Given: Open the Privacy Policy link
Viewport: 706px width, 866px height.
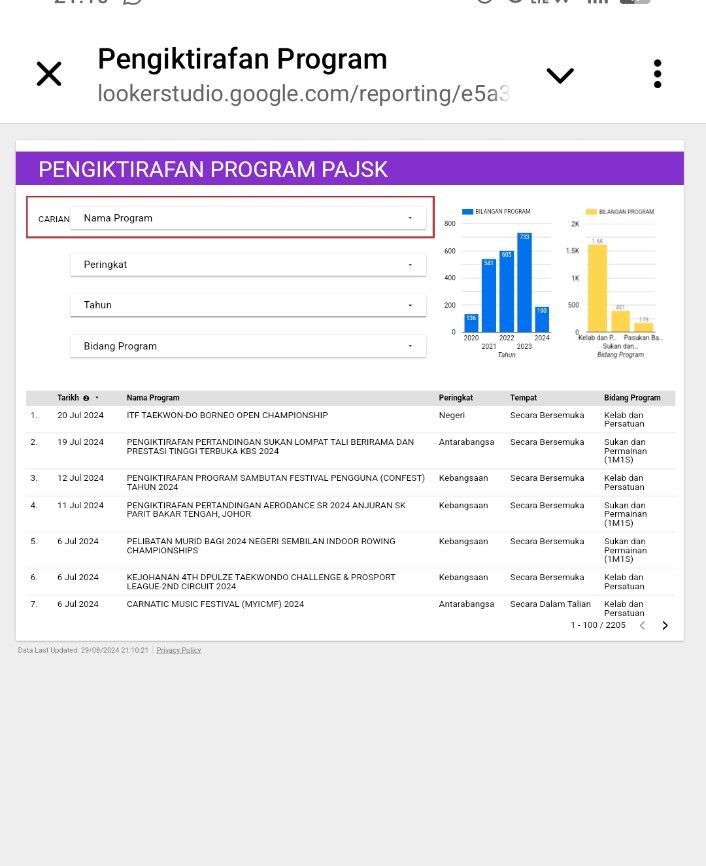Looking at the screenshot, I should click(x=178, y=650).
